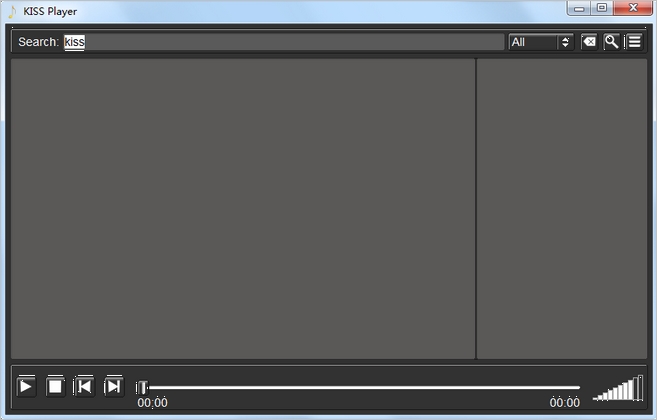657x420 pixels.
Task: Maximize the KISS Player window
Action: 602,8
